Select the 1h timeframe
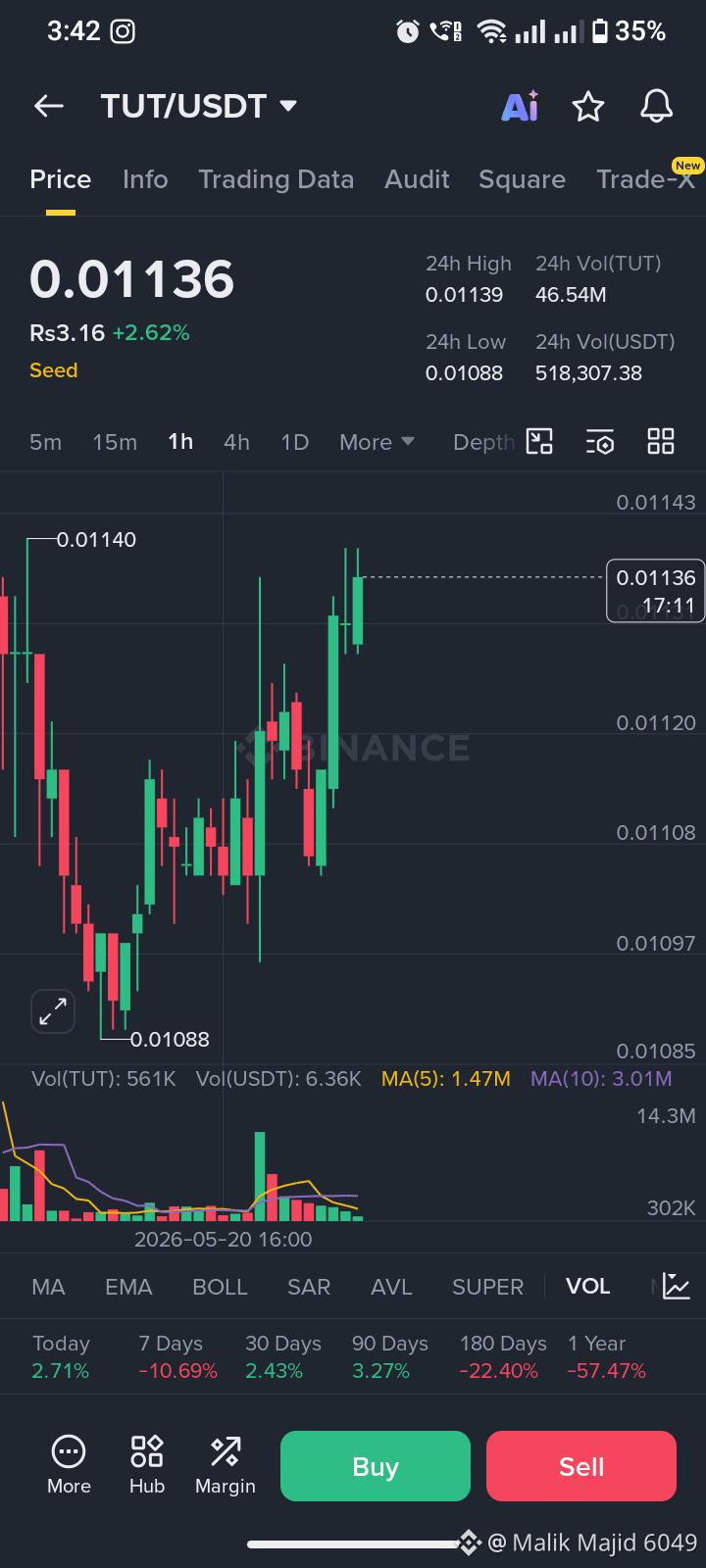Screen dimensions: 706x1568 click(x=180, y=442)
